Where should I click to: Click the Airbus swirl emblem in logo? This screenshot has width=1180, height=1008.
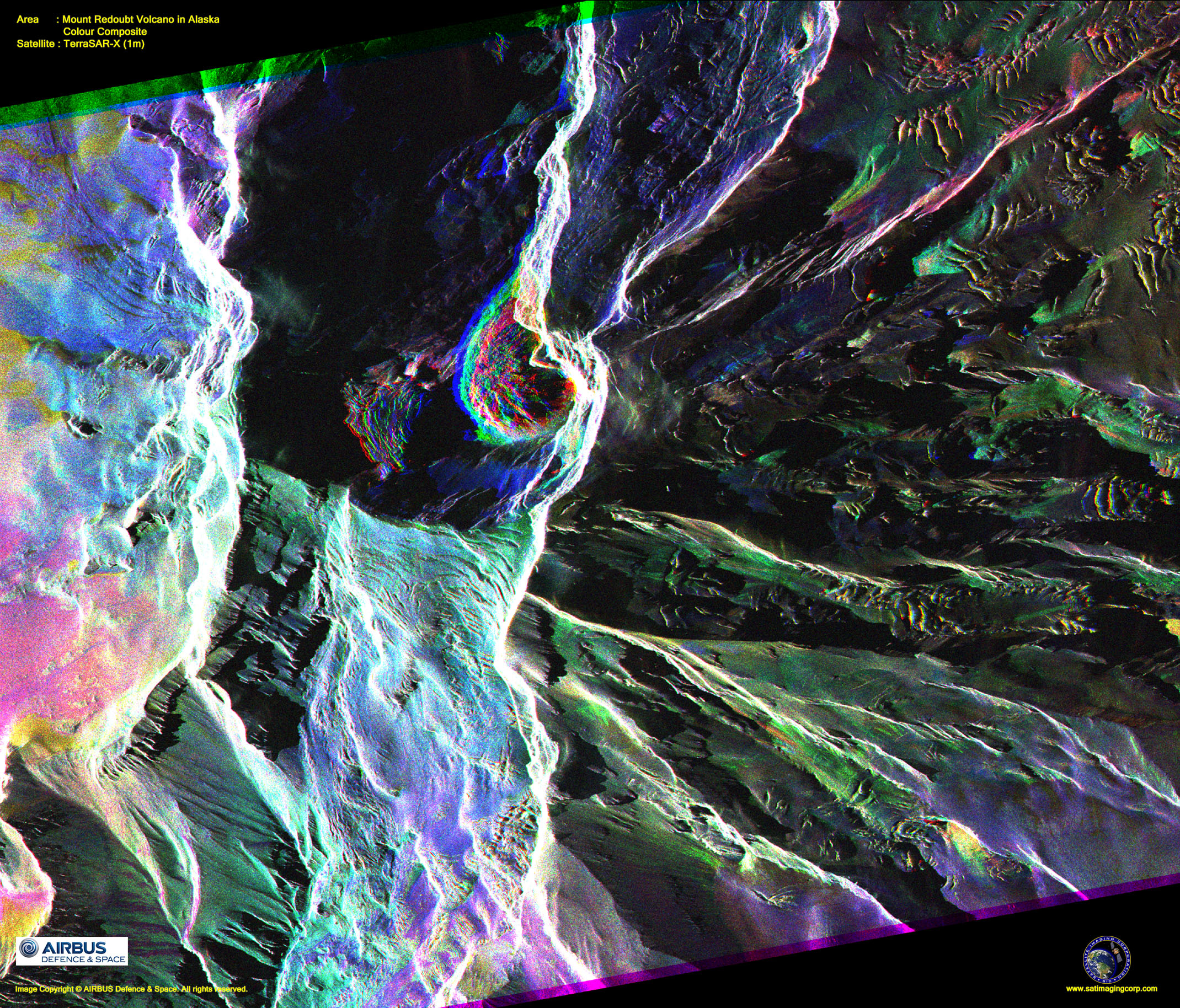pyautogui.click(x=29, y=949)
